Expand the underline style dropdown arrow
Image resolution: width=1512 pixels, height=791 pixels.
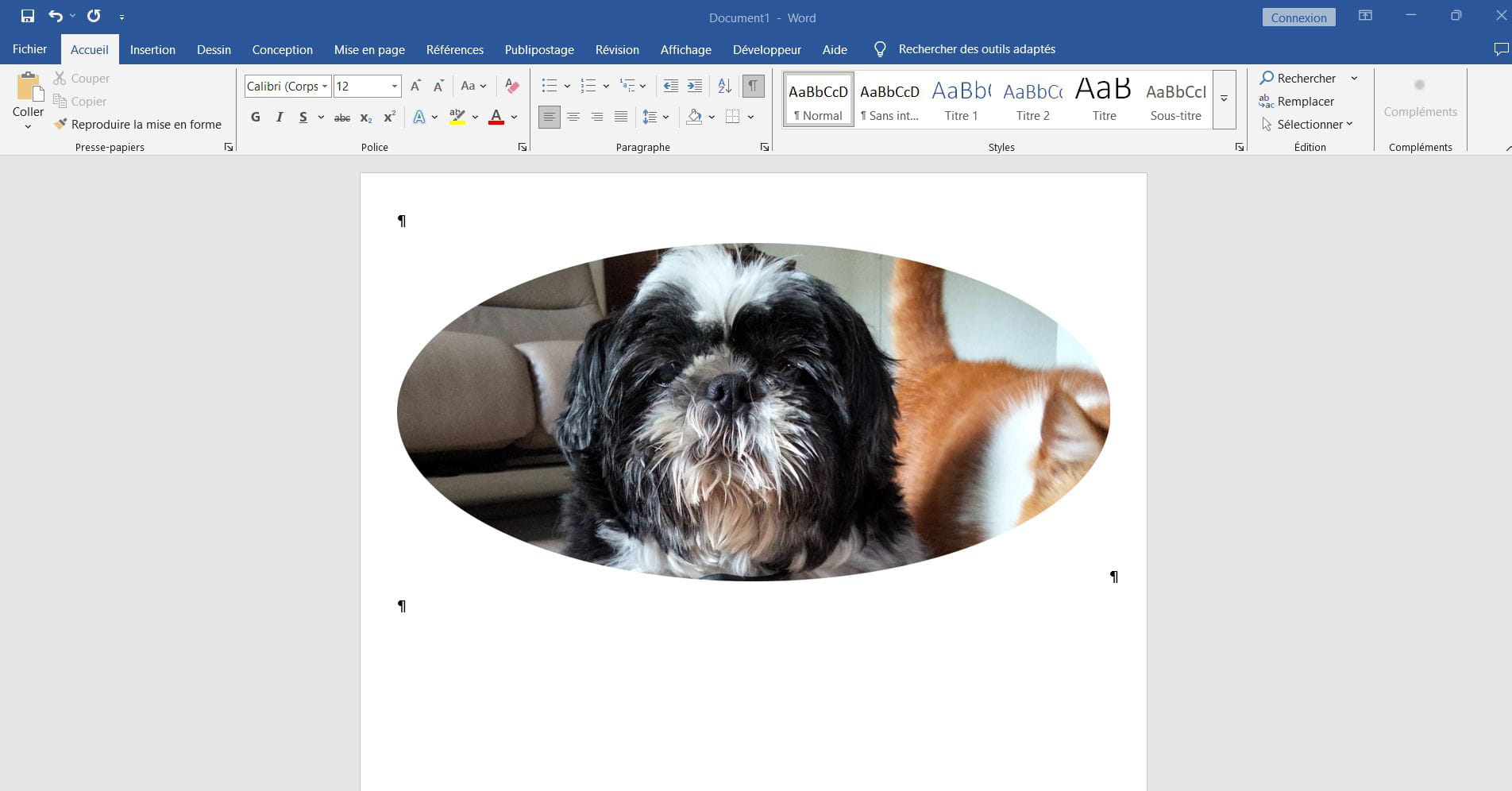coord(321,118)
